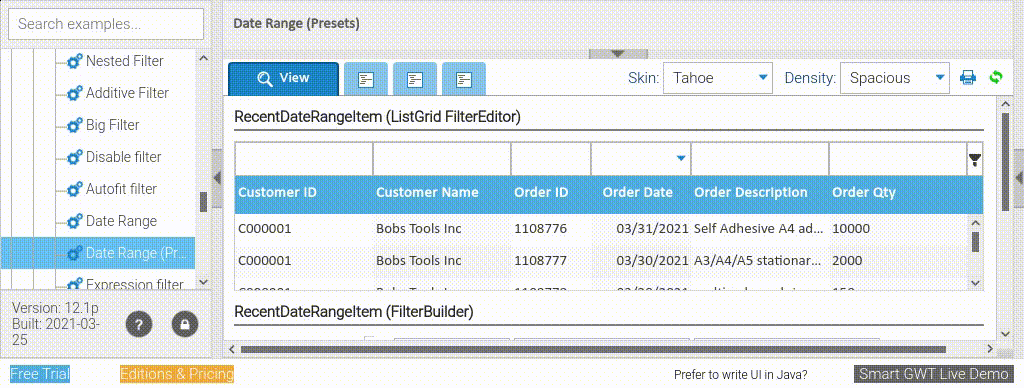Open Editions & Pricing link
This screenshot has height=388, width=1024.
177,374
